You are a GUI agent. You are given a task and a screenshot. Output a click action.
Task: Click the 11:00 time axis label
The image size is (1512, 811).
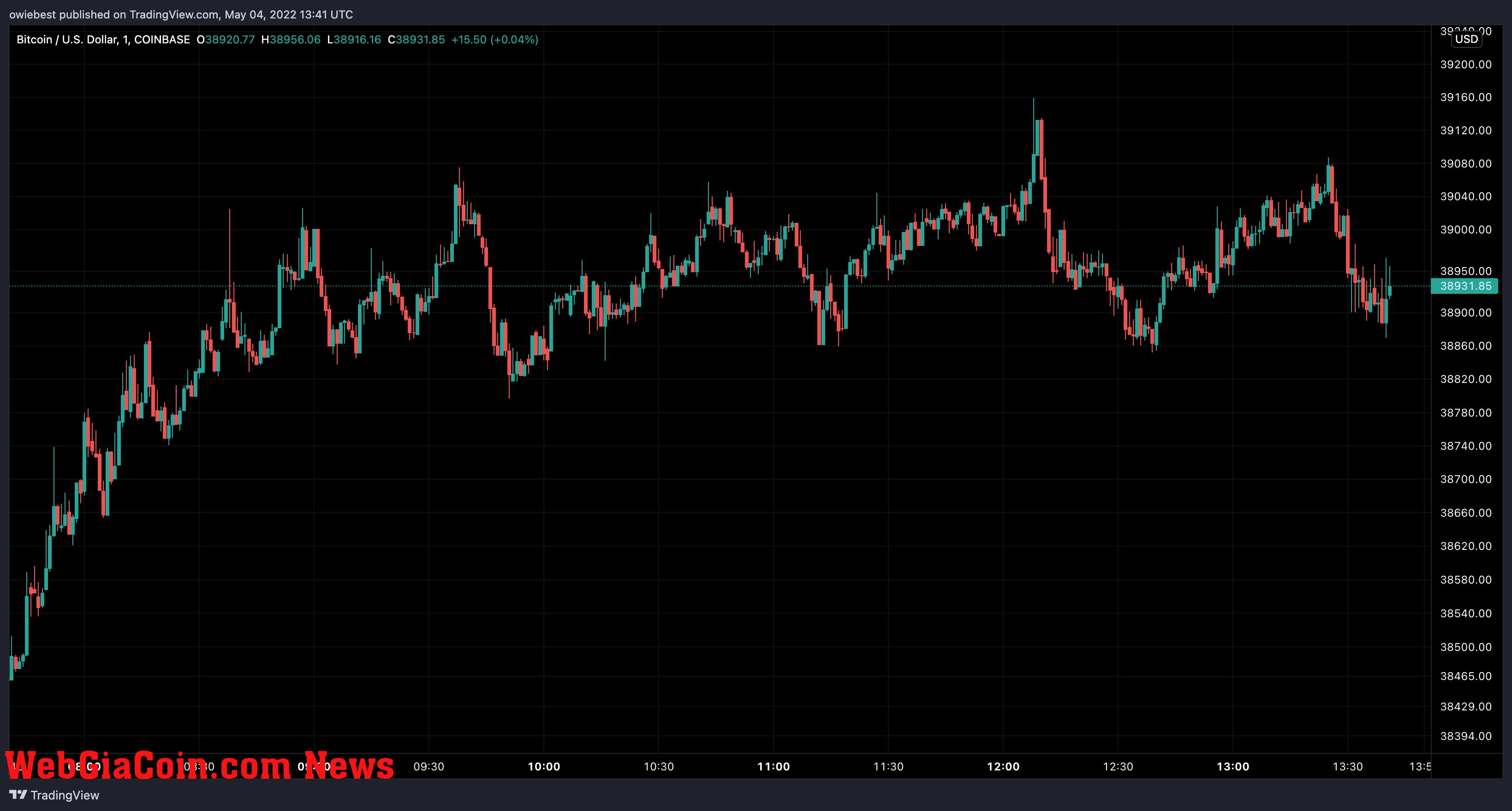point(774,766)
